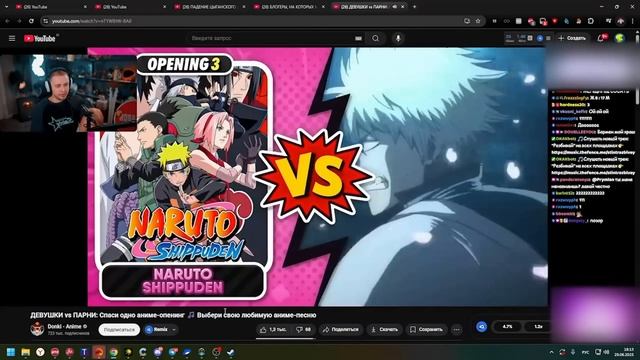Close the ДЕВУШКИ vs ПАРНИ tab

[403, 7]
